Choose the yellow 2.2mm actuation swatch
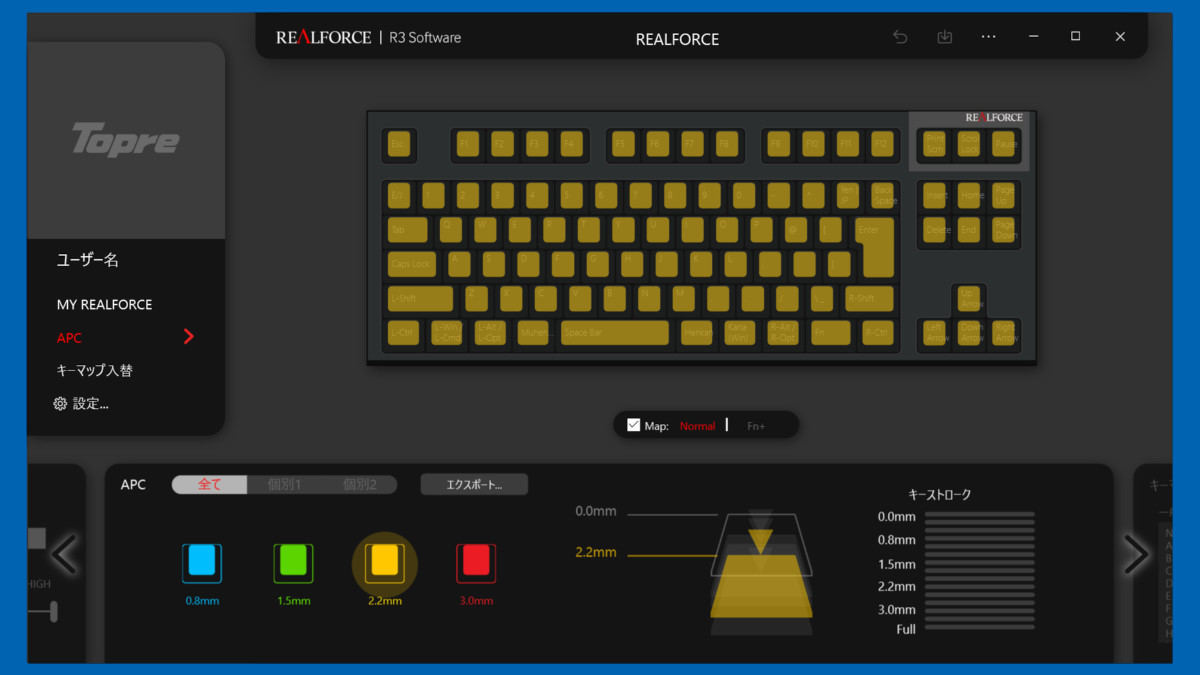 [385, 562]
